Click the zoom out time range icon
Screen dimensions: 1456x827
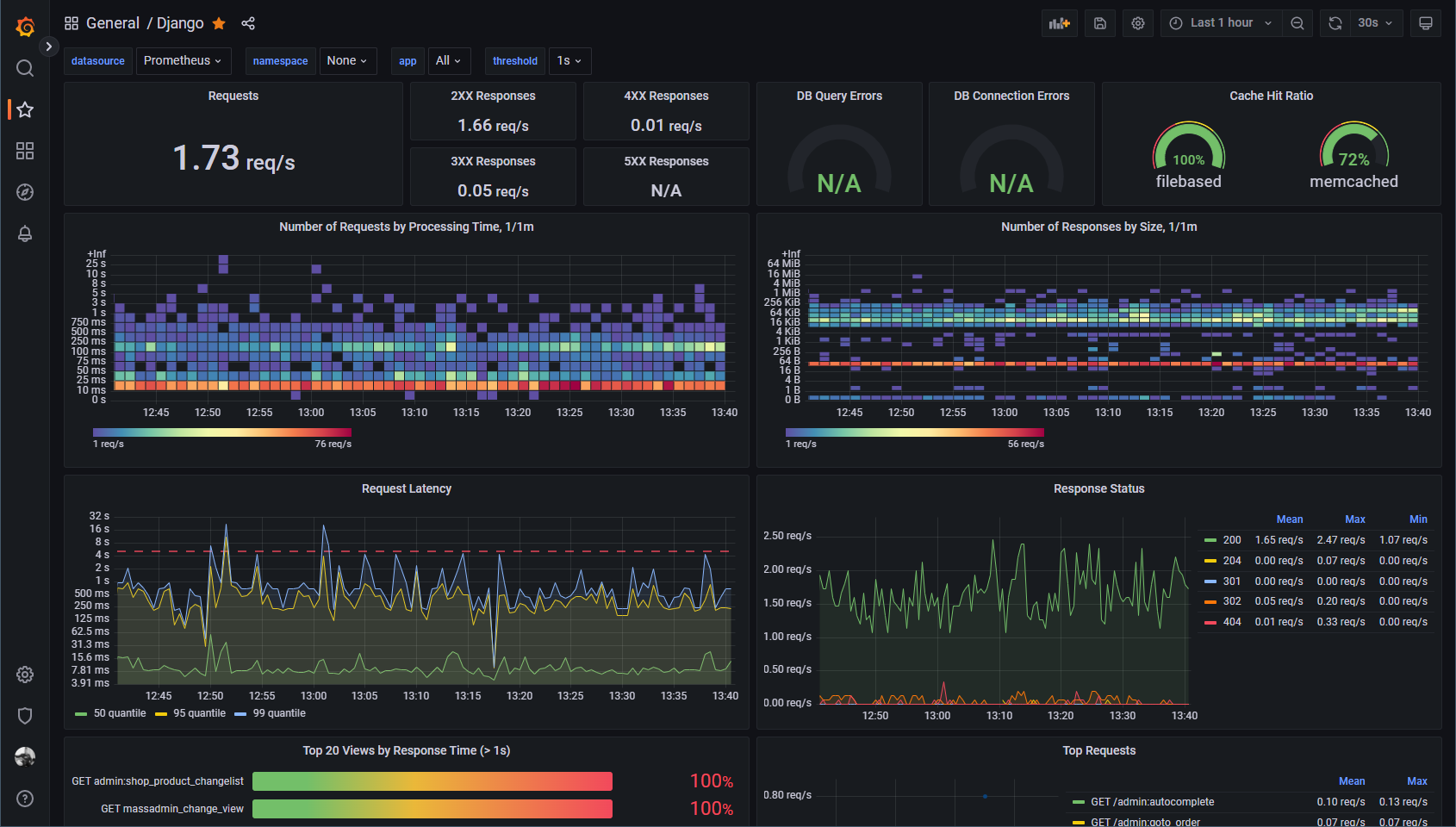coord(1297,23)
